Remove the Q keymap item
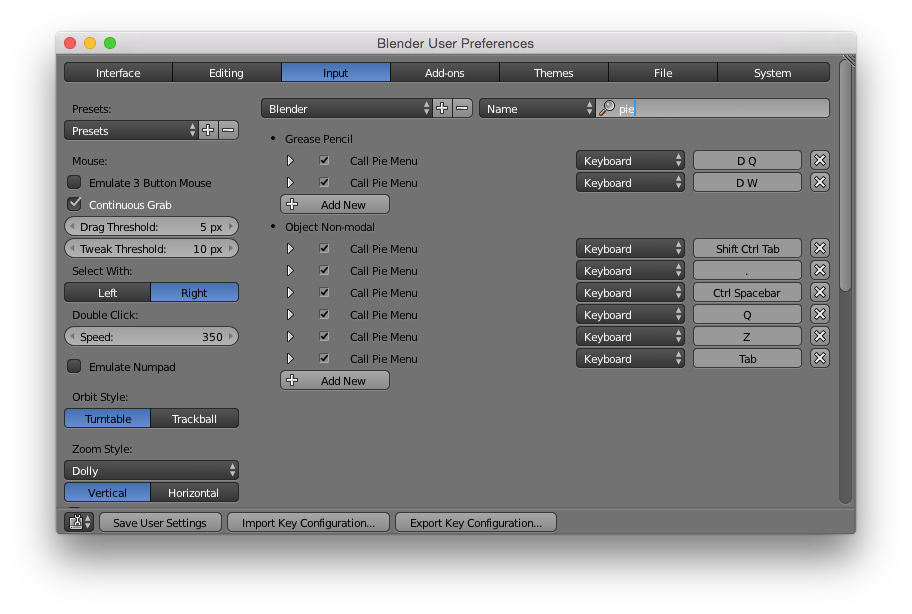This screenshot has height=614, width=912. pyautogui.click(x=820, y=315)
